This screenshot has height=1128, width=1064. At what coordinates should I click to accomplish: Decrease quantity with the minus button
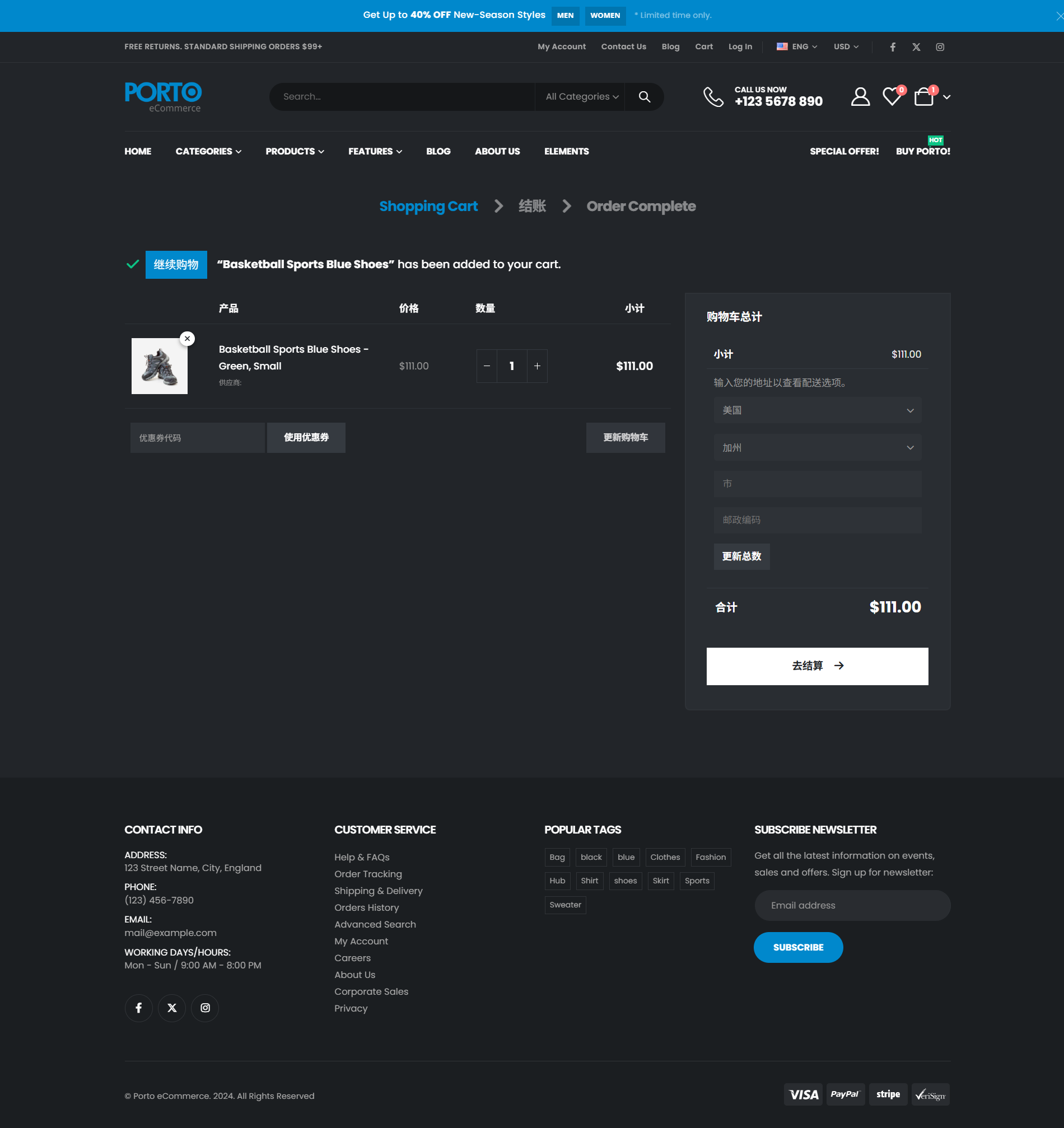[487, 366]
